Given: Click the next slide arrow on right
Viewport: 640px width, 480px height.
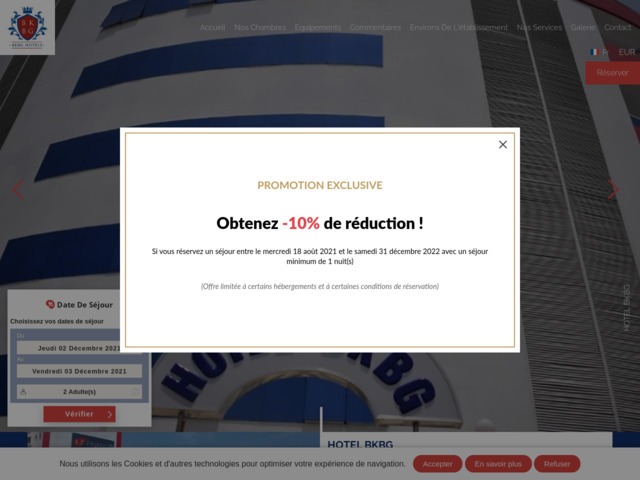Looking at the screenshot, I should pyautogui.click(x=613, y=189).
